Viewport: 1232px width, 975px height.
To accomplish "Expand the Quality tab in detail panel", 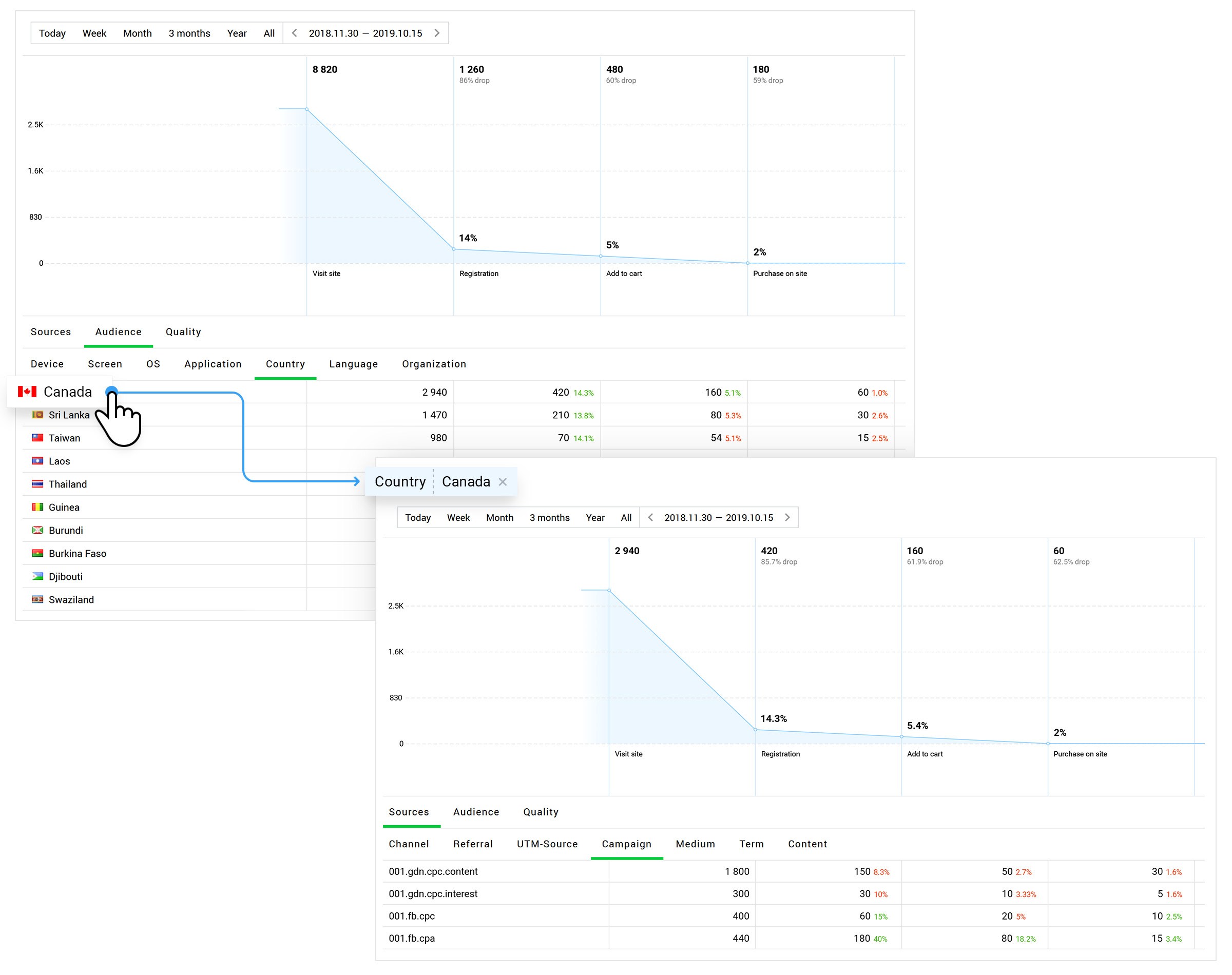I will 540,811.
